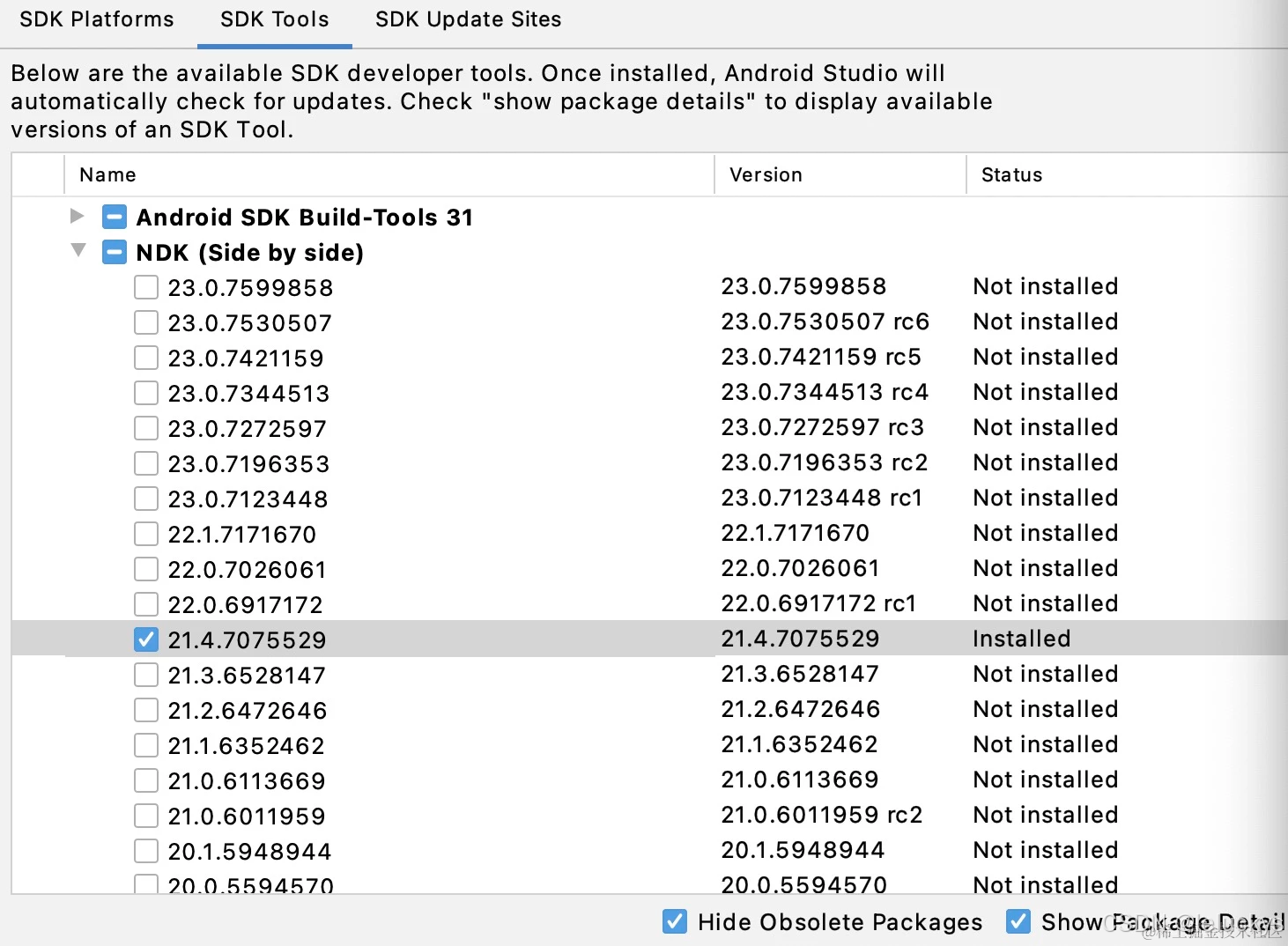Screen dimensions: 1288x946
Task: Check NDK version 22.0.6917172
Action: (146, 604)
